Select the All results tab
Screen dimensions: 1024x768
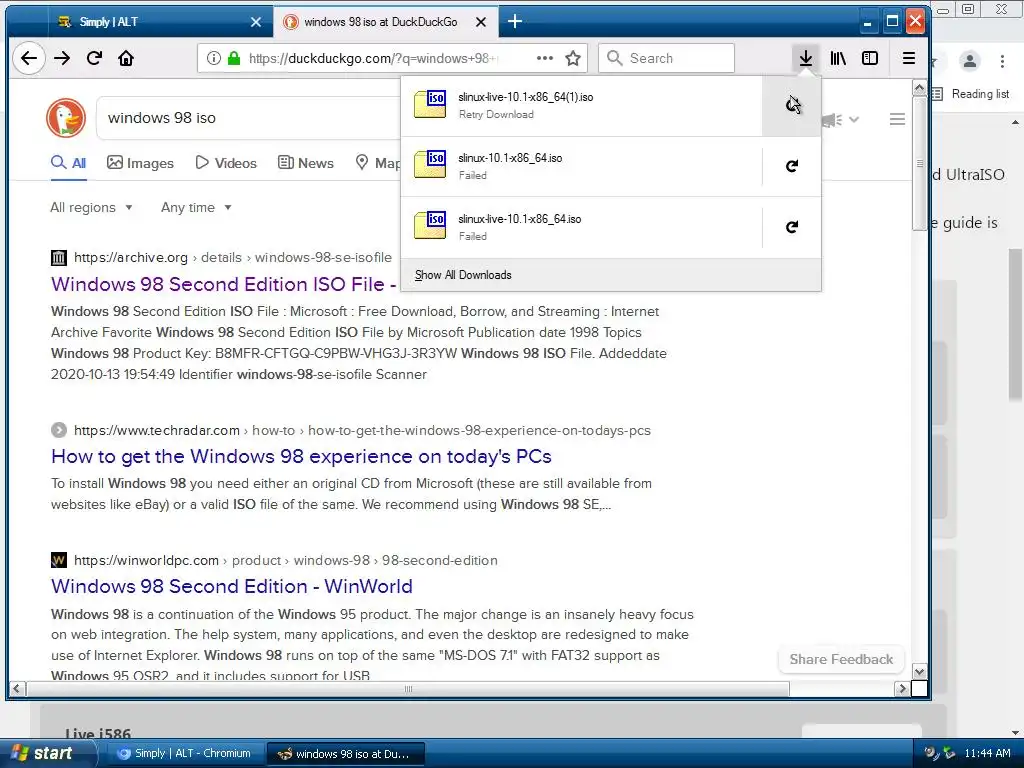(x=69, y=163)
